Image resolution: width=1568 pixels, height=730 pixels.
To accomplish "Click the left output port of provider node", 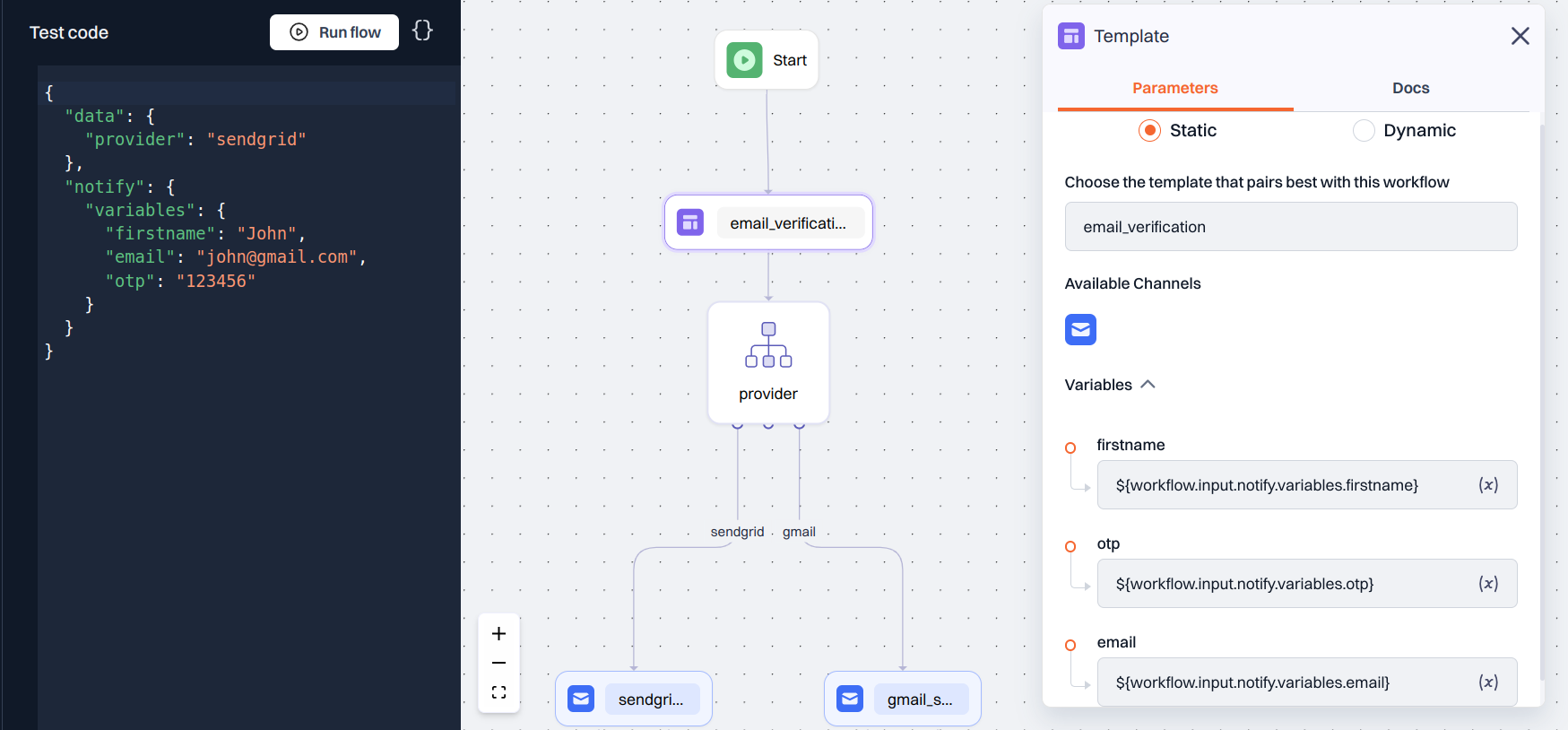I will click(738, 424).
